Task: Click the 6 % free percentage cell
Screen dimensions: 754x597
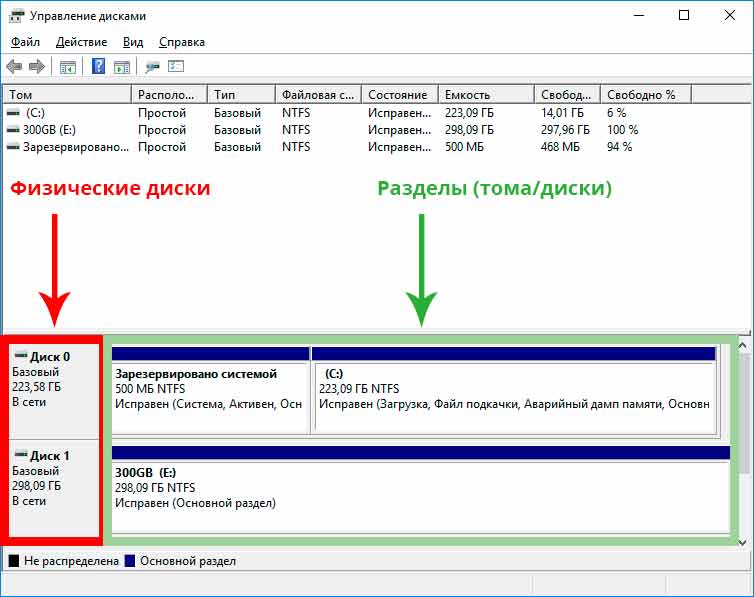Action: tap(616, 113)
